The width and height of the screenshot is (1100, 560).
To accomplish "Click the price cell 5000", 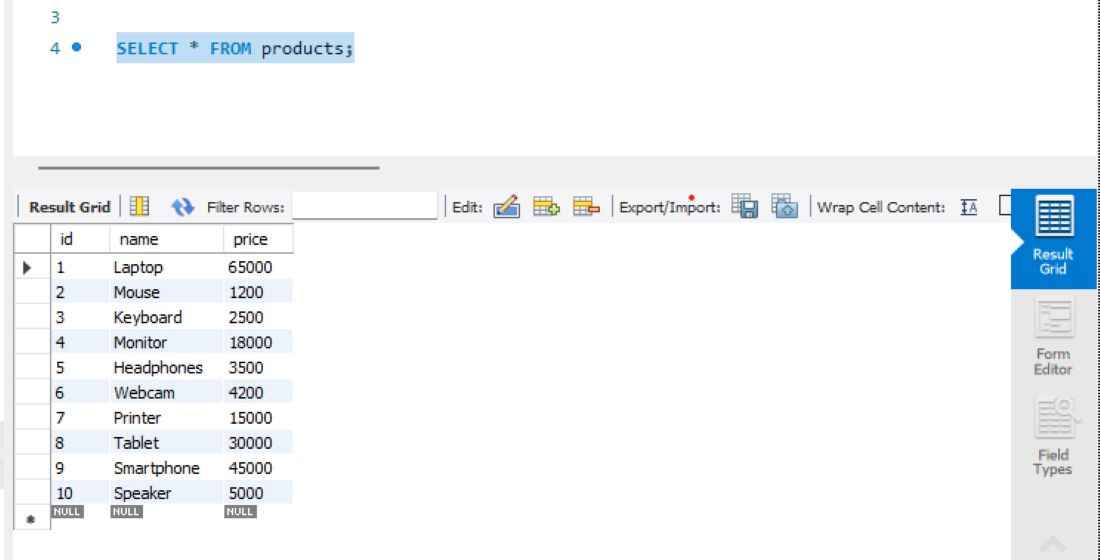I will [x=257, y=493].
